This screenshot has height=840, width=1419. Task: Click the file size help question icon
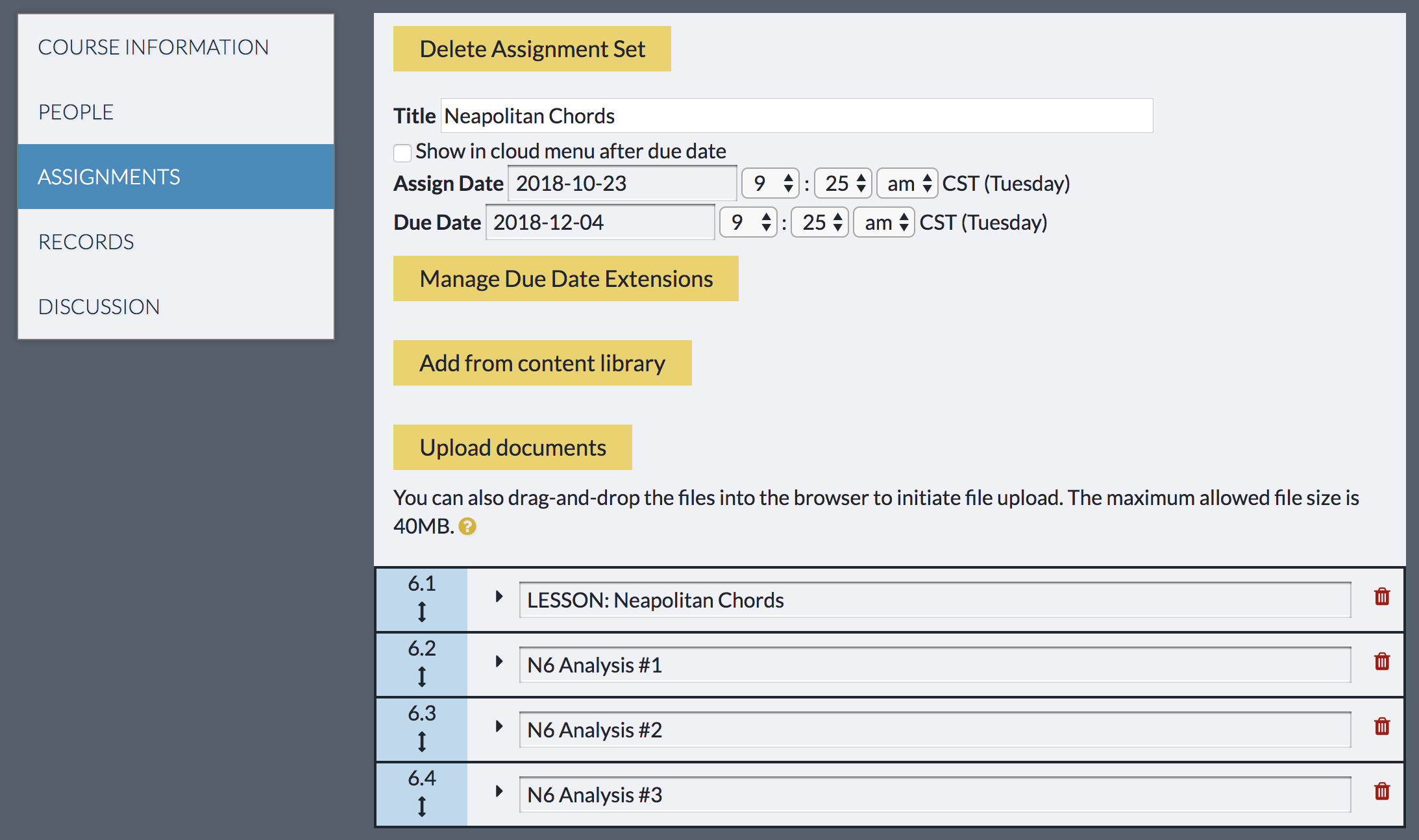tap(467, 526)
